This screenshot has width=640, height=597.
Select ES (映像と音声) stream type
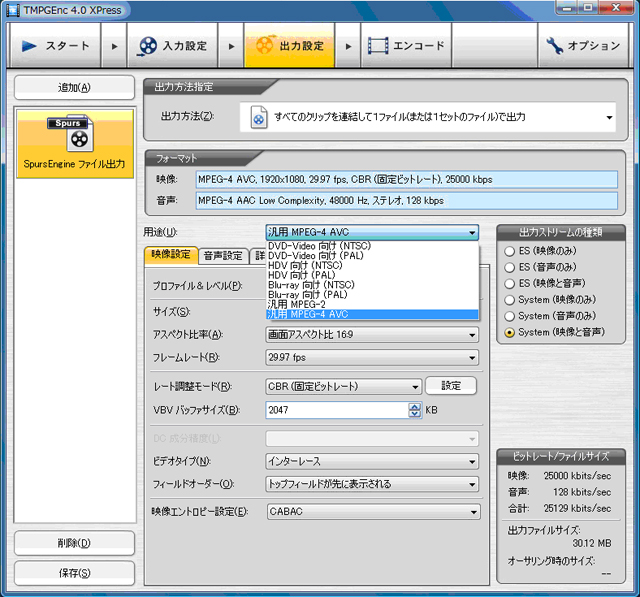tap(509, 284)
